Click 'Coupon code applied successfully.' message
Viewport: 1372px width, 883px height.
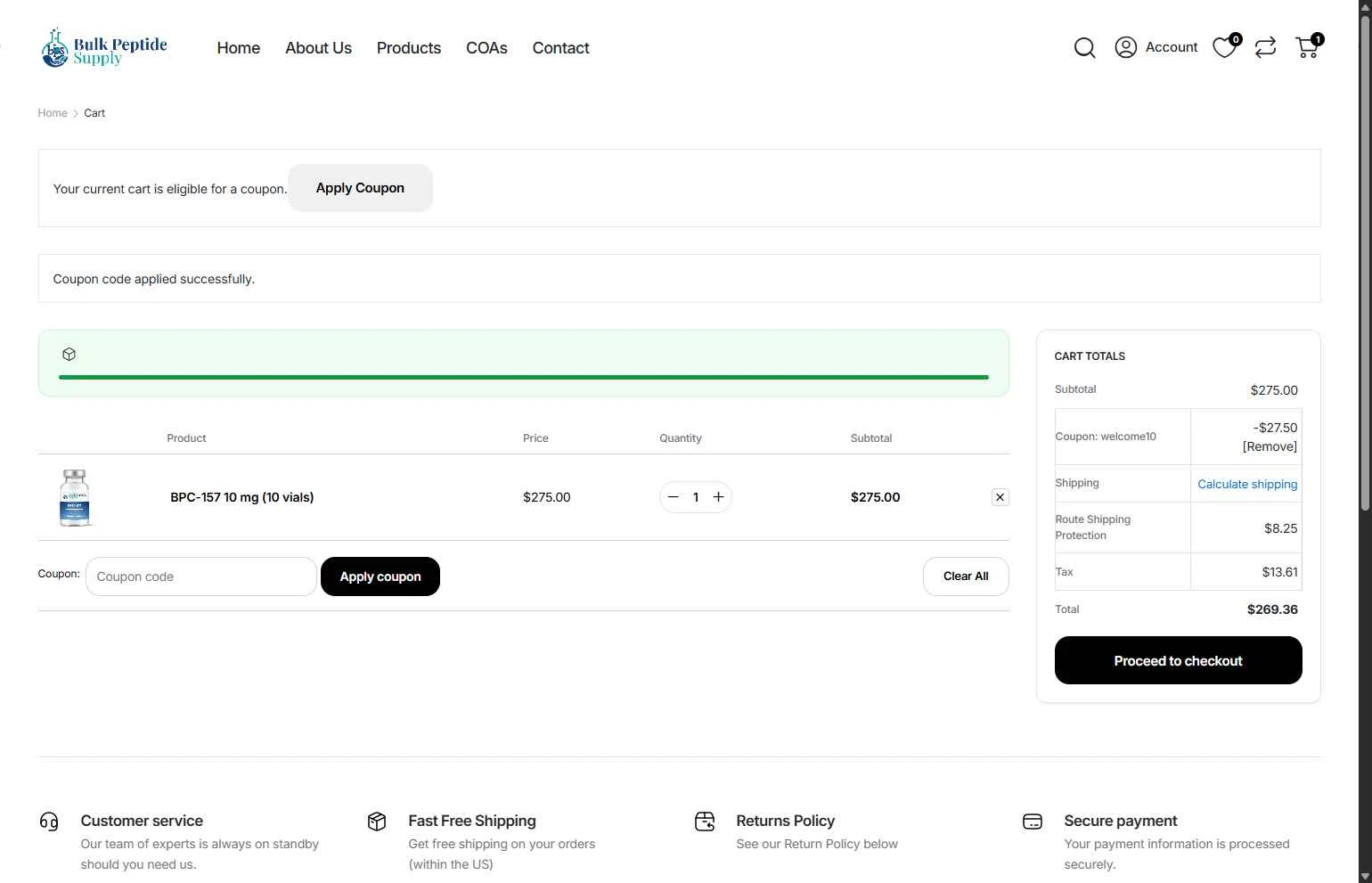(154, 279)
